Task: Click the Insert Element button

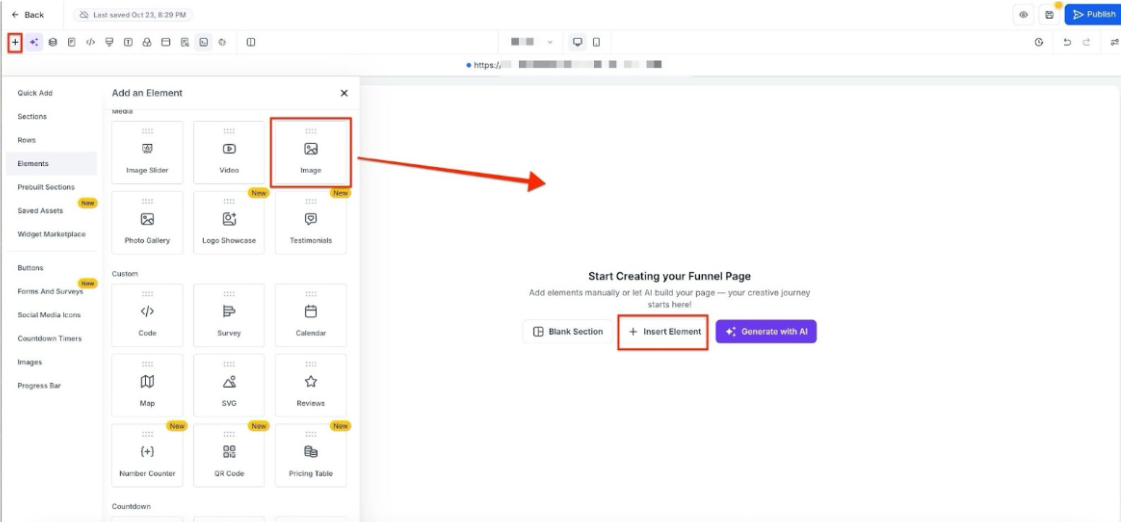Action: point(665,332)
